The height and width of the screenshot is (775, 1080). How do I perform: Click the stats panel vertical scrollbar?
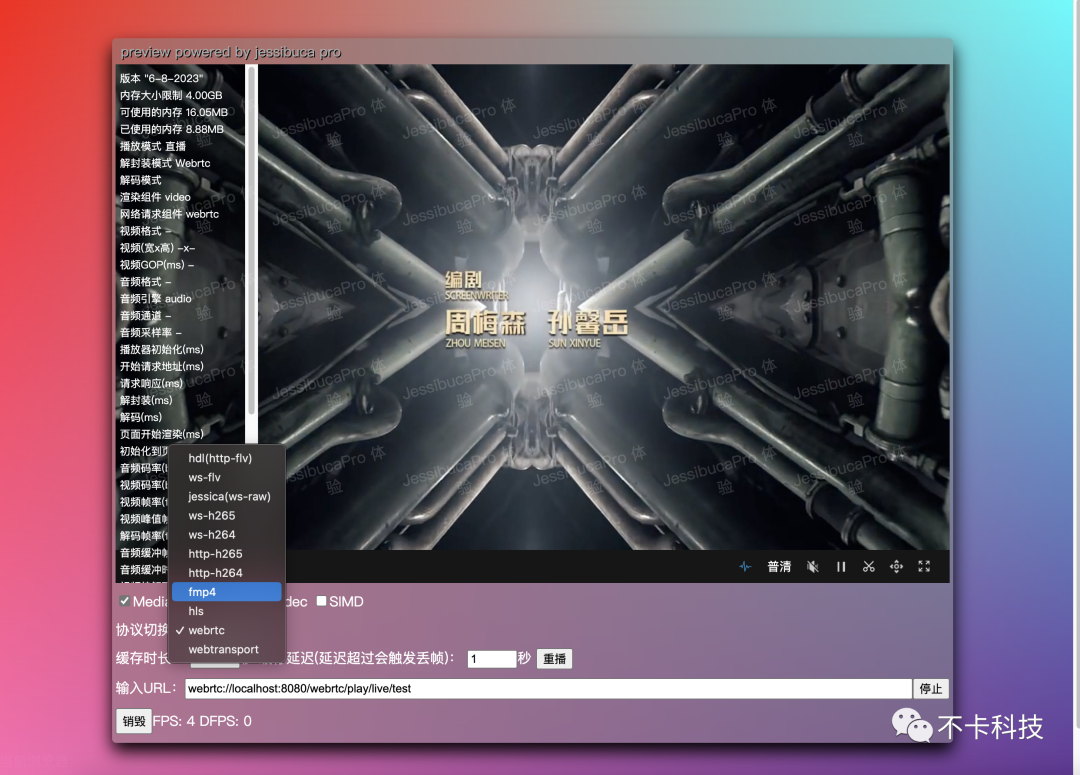tap(251, 241)
